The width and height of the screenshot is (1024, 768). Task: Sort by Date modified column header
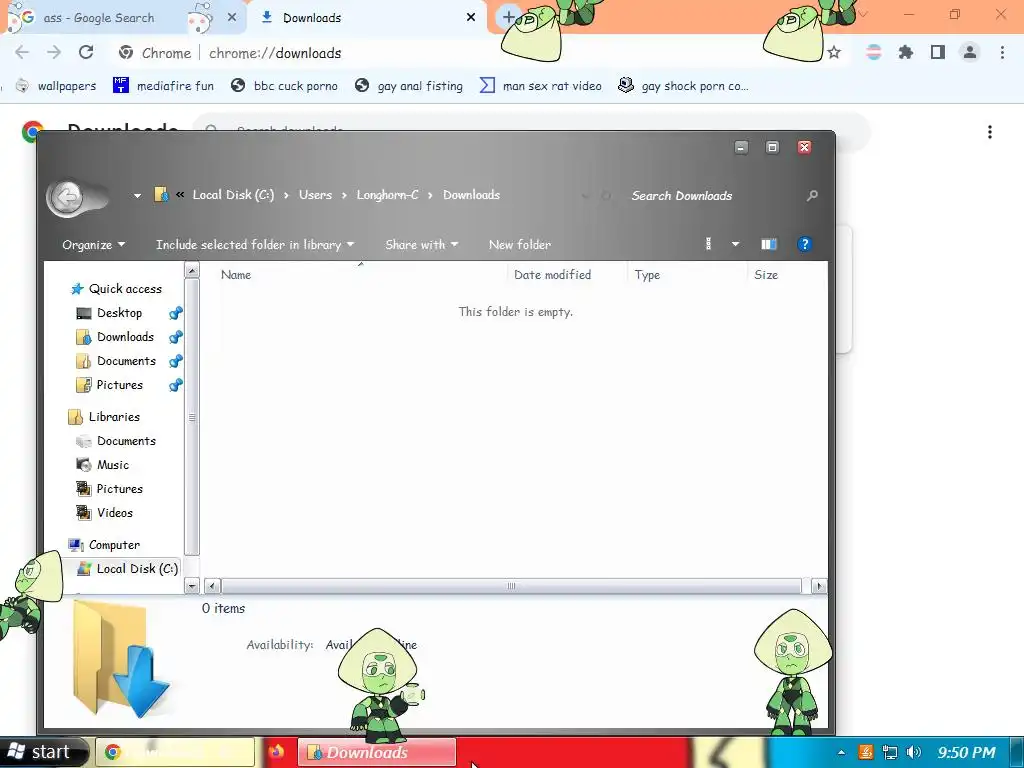tap(567, 274)
